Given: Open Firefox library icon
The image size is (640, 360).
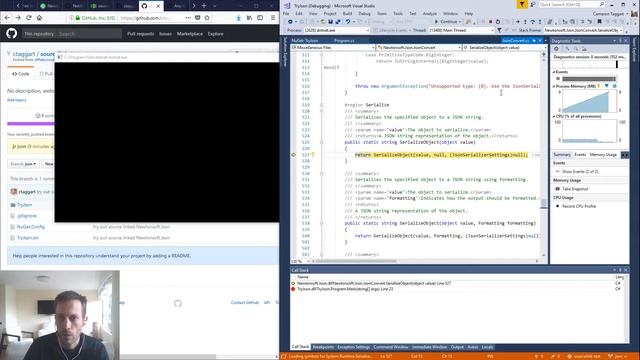Looking at the screenshot, I should coord(249,18).
